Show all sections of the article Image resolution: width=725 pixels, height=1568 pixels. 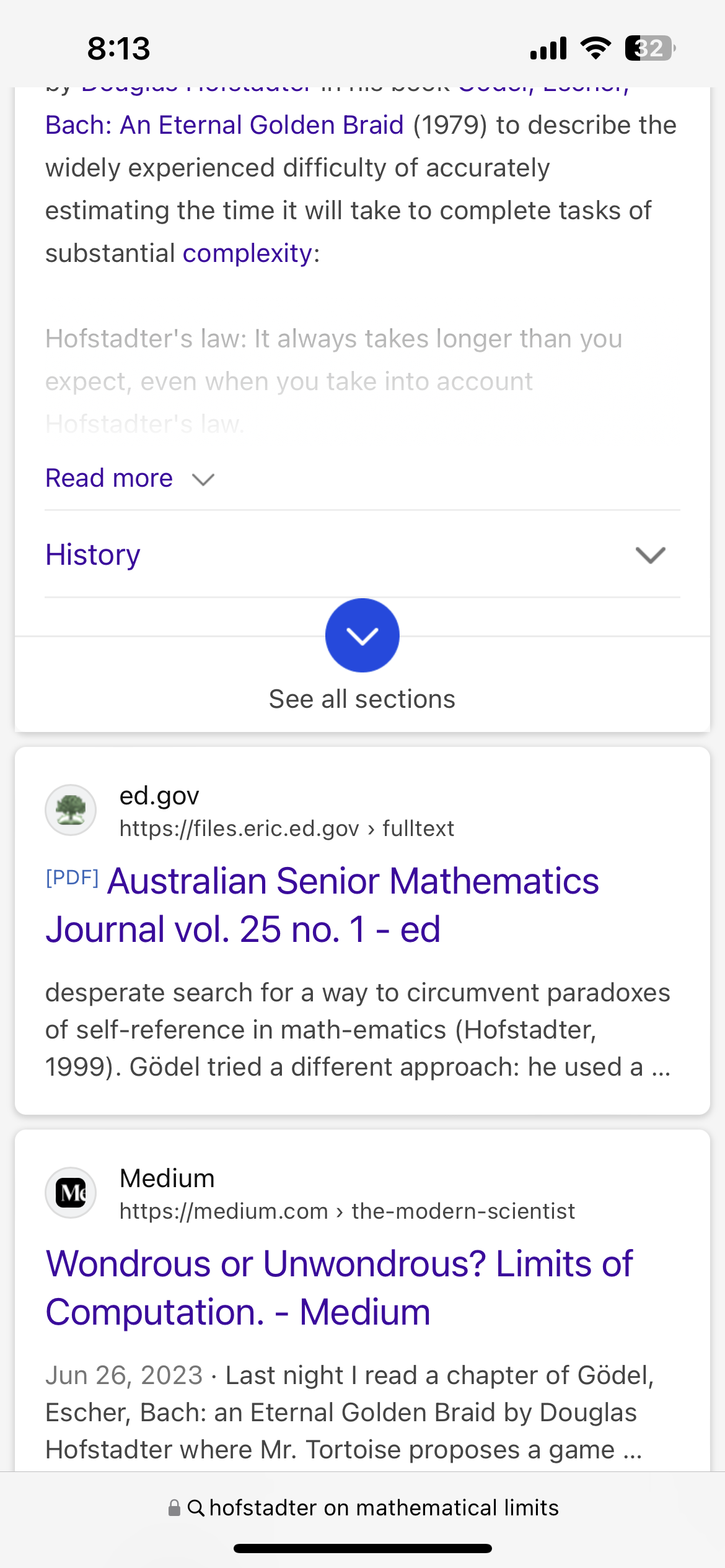(362, 699)
